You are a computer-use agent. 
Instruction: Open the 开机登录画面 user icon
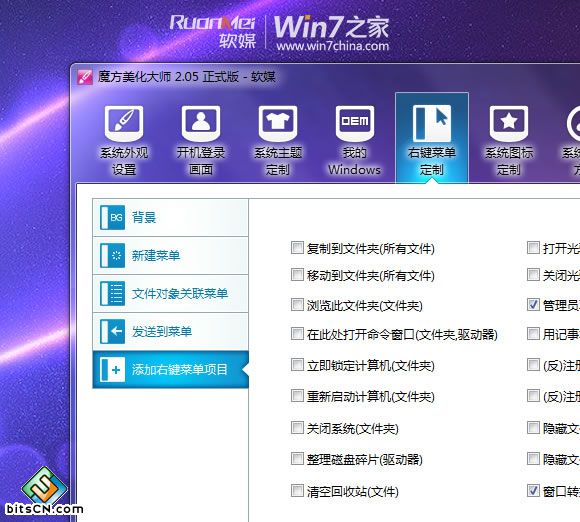(x=201, y=124)
